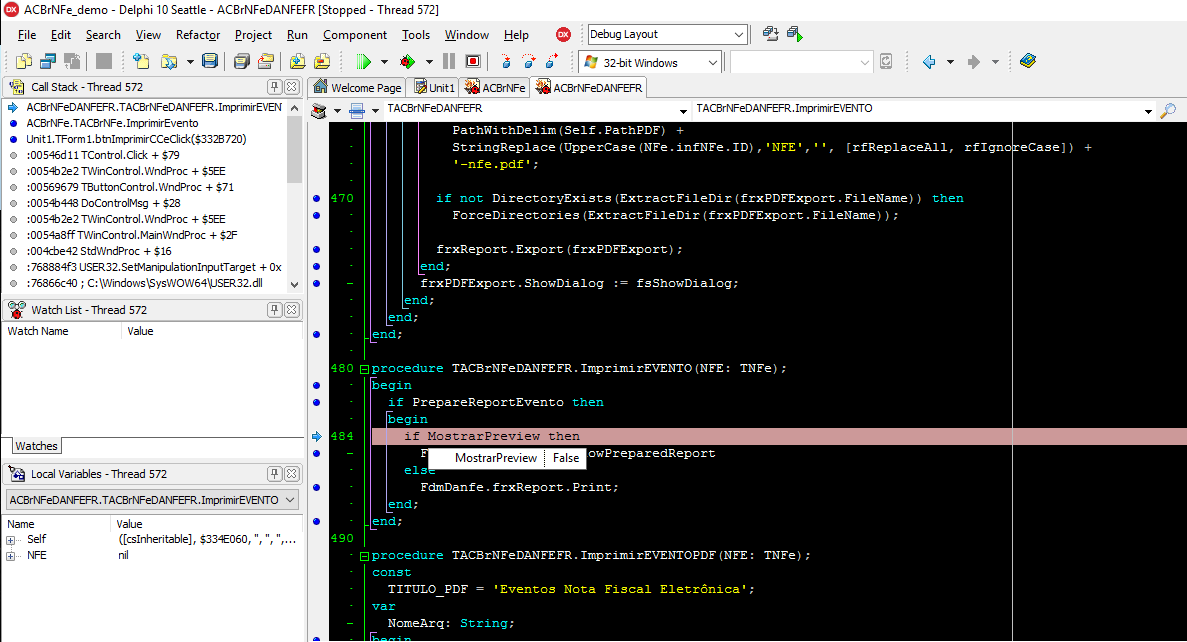This screenshot has height=642, width=1187.
Task: Pin the Local Variables panel
Action: click(275, 474)
